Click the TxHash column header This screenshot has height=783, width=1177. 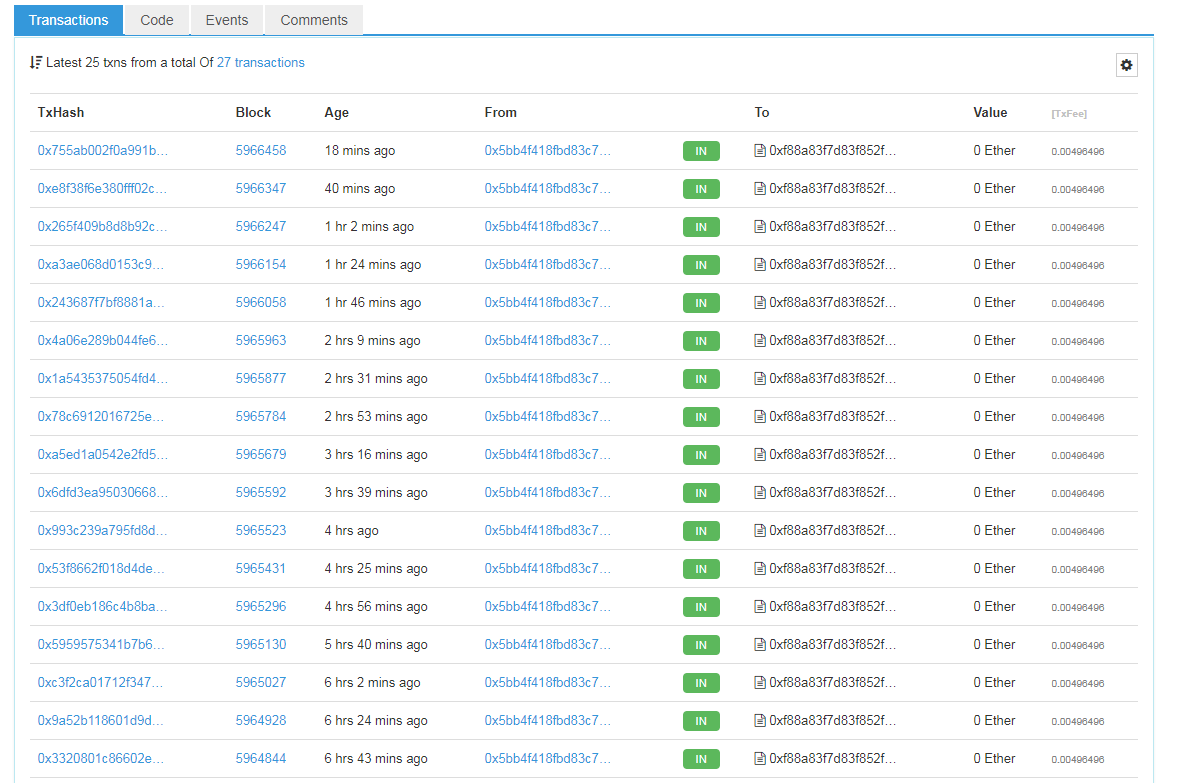point(61,113)
